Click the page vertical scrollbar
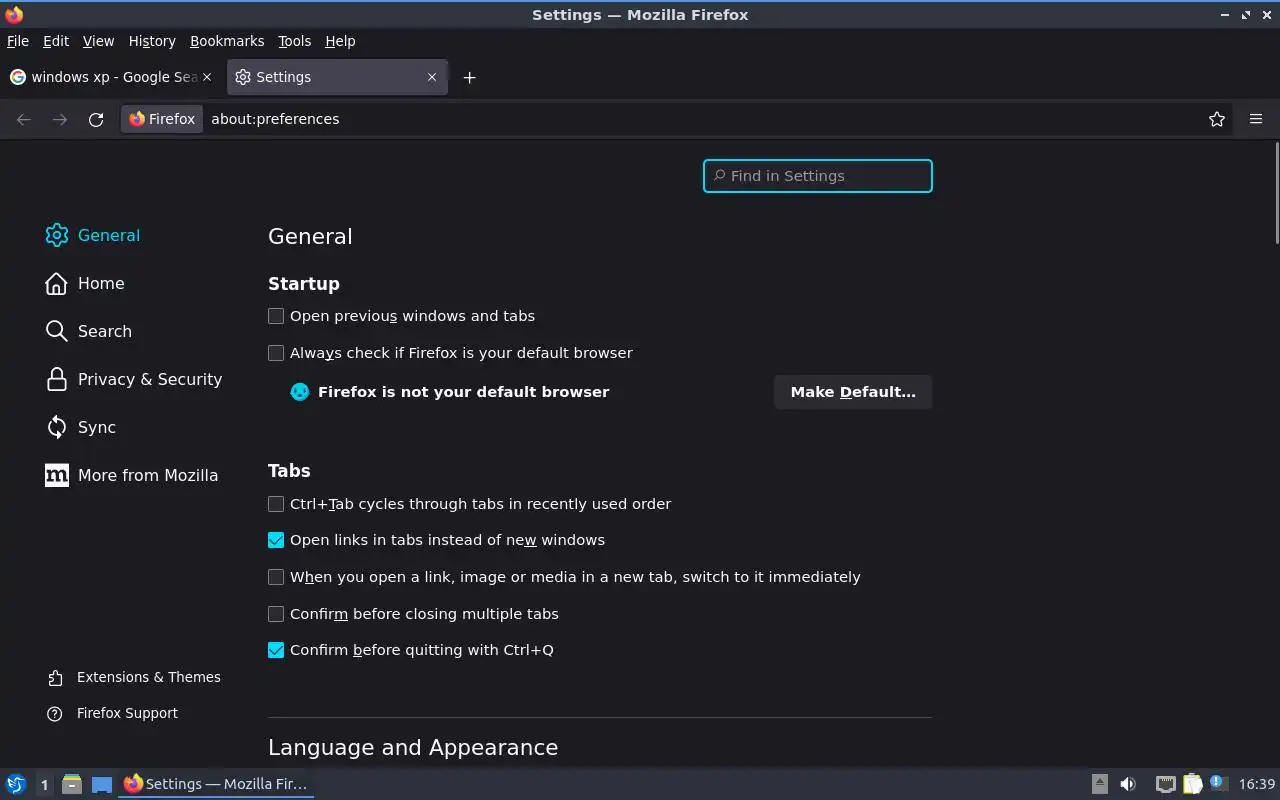 pyautogui.click(x=1277, y=193)
